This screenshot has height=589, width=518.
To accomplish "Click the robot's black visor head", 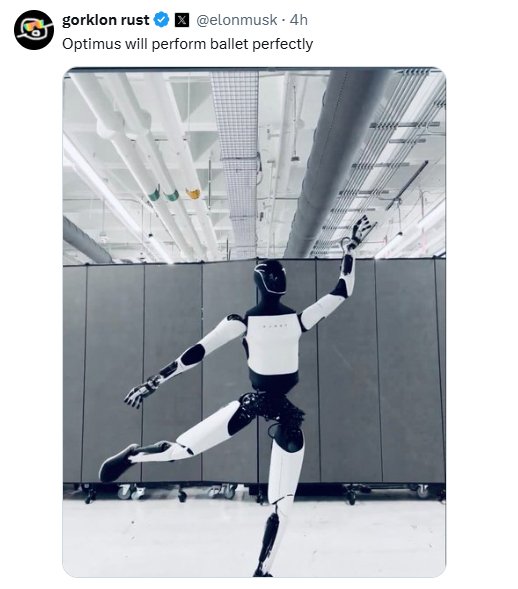I will pyautogui.click(x=270, y=276).
